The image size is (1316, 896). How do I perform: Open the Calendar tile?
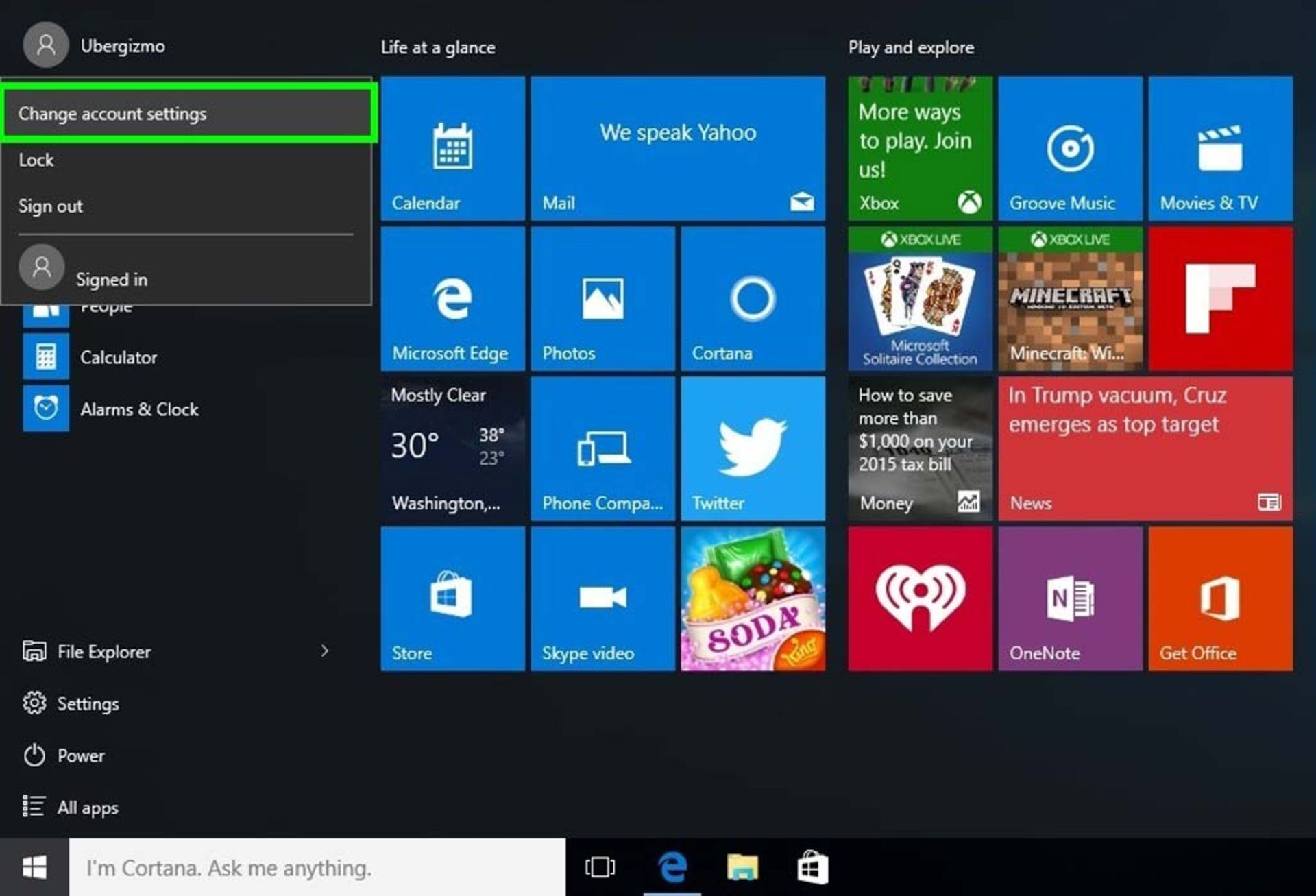click(x=452, y=148)
